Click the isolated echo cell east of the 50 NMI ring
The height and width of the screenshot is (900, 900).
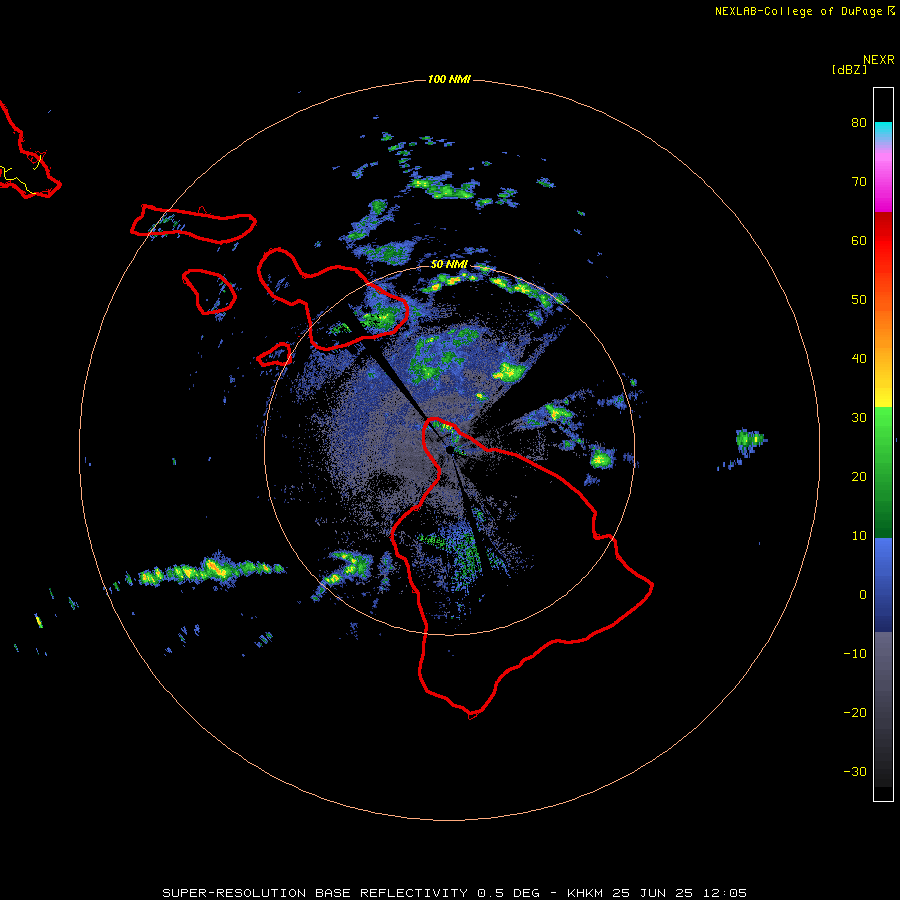[x=750, y=441]
